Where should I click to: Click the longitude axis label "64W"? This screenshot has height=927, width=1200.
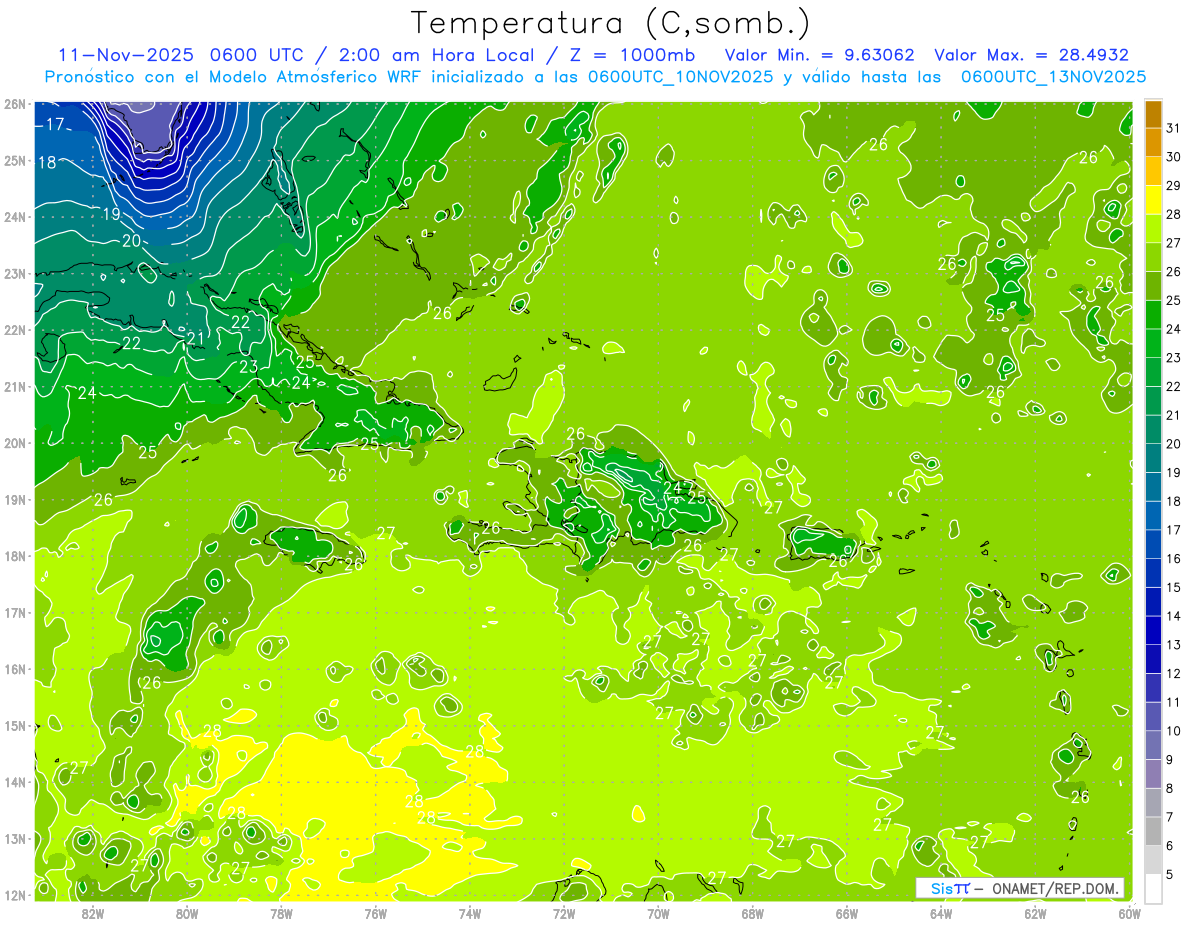pos(941,912)
